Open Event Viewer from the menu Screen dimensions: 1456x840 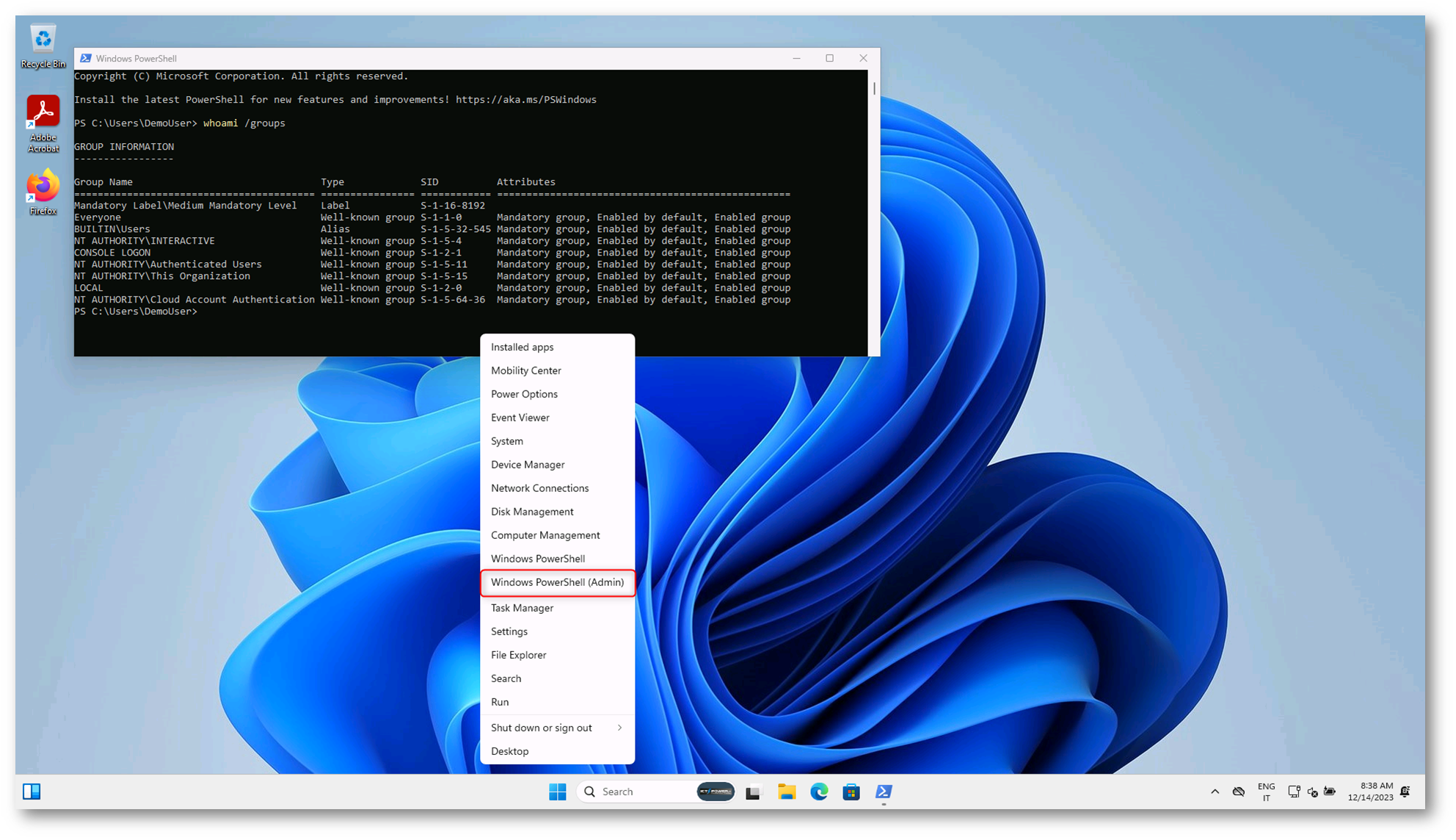[557, 417]
